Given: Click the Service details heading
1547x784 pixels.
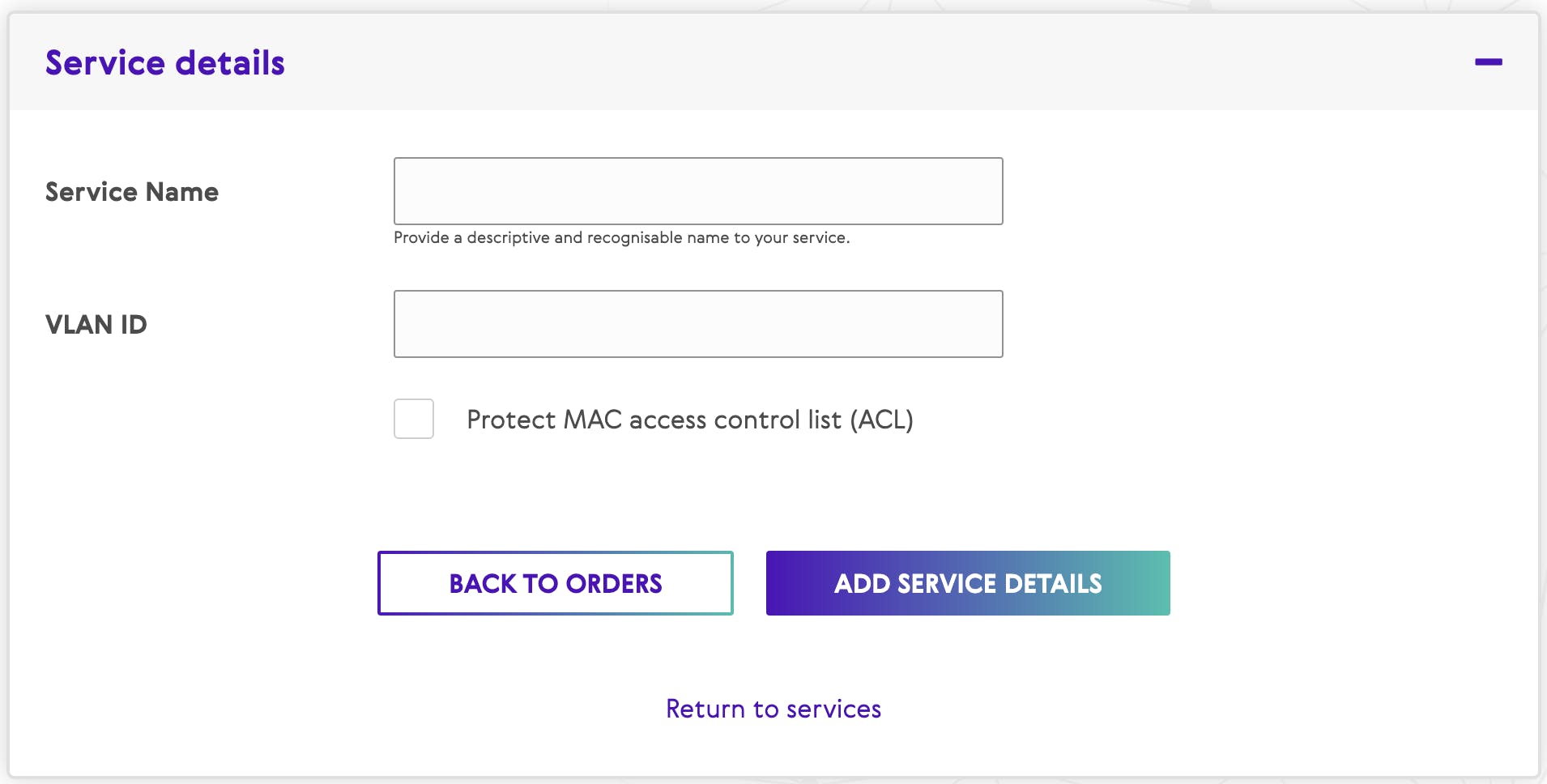Looking at the screenshot, I should click(165, 63).
